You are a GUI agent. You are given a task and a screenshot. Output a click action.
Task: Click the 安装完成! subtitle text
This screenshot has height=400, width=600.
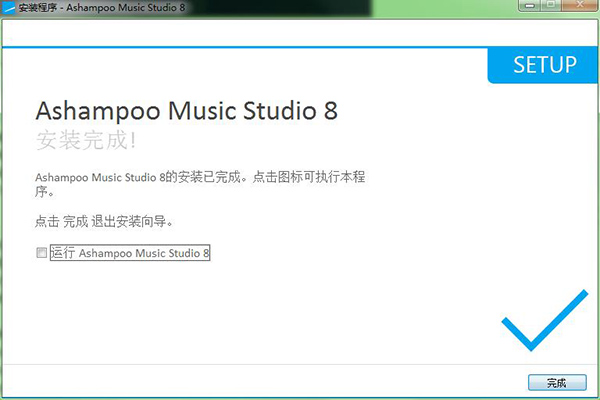pos(86,140)
